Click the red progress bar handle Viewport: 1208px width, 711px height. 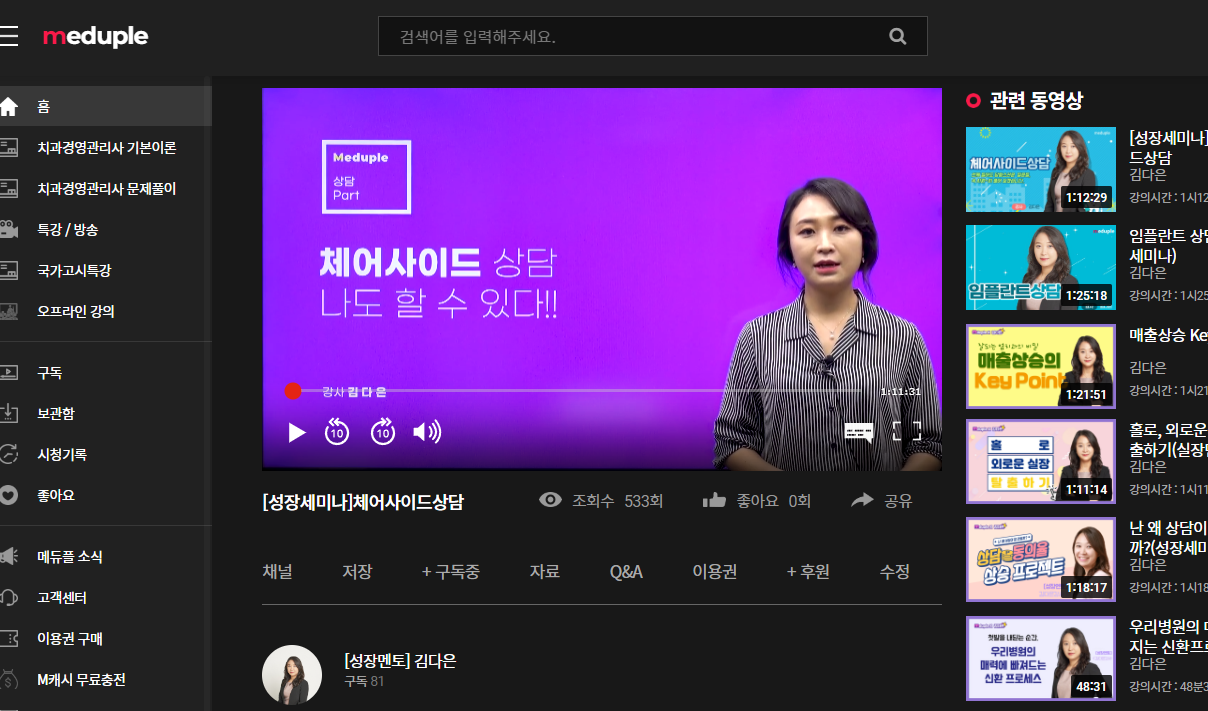(x=293, y=391)
